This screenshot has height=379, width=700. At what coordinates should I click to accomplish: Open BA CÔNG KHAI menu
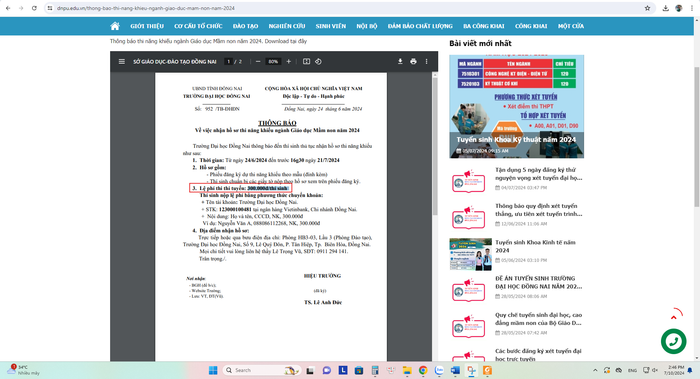tap(483, 26)
